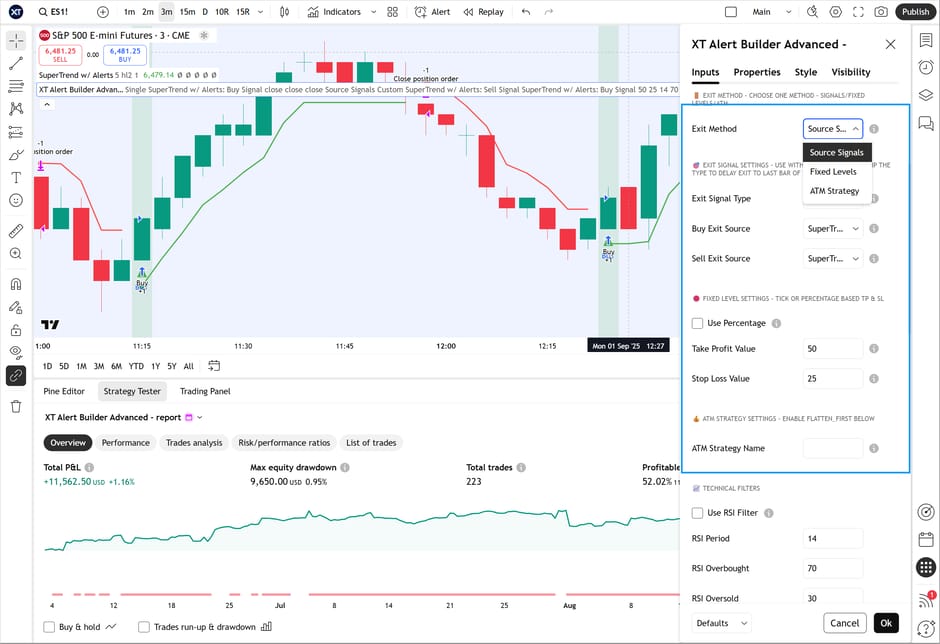The width and height of the screenshot is (940, 644).
Task: Open the List of trades tab
Action: click(371, 443)
